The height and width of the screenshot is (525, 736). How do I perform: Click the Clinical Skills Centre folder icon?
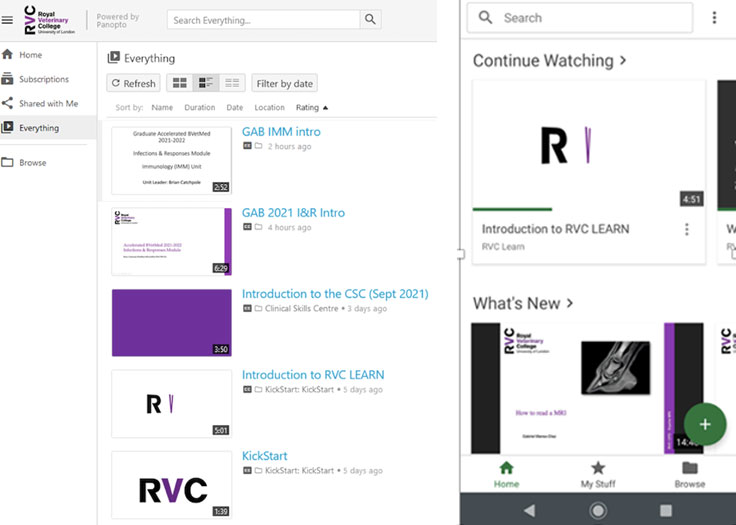click(x=259, y=309)
